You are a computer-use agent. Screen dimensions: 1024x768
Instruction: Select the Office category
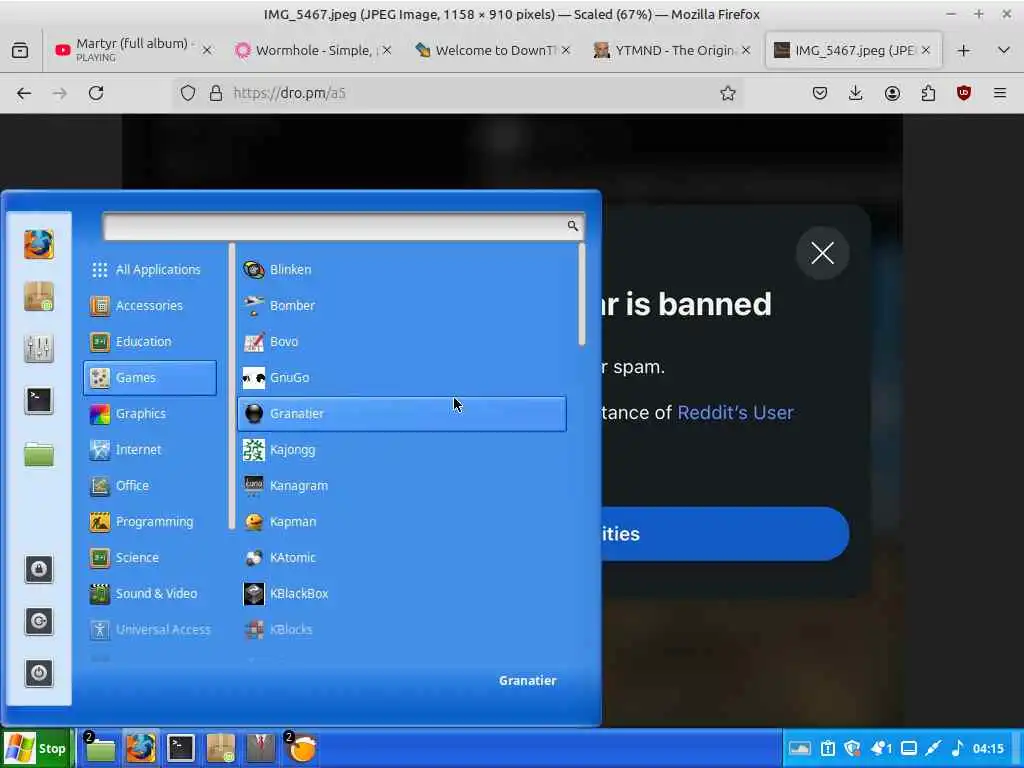pos(150,485)
